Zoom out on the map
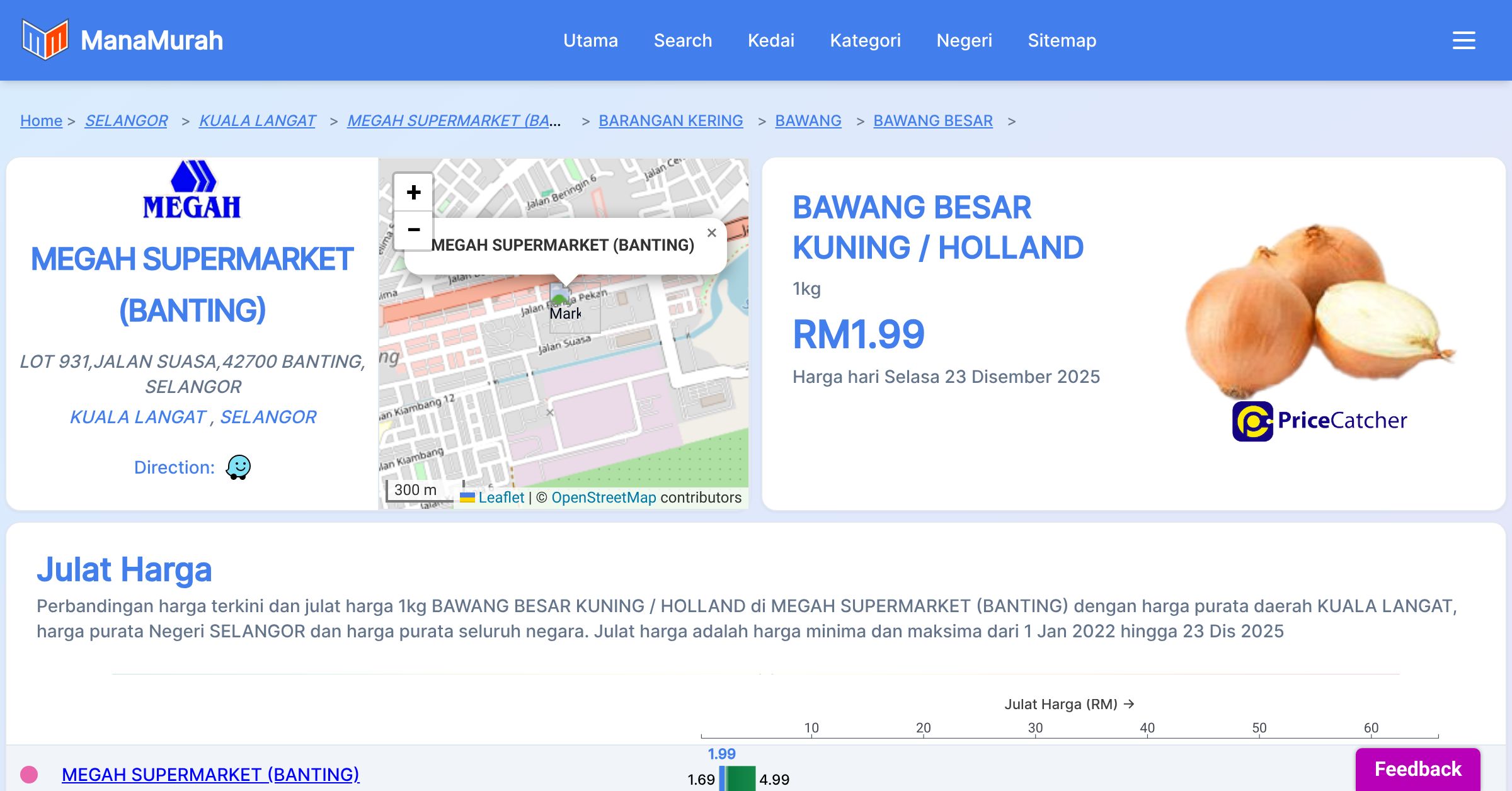The width and height of the screenshot is (1512, 791). (x=413, y=230)
